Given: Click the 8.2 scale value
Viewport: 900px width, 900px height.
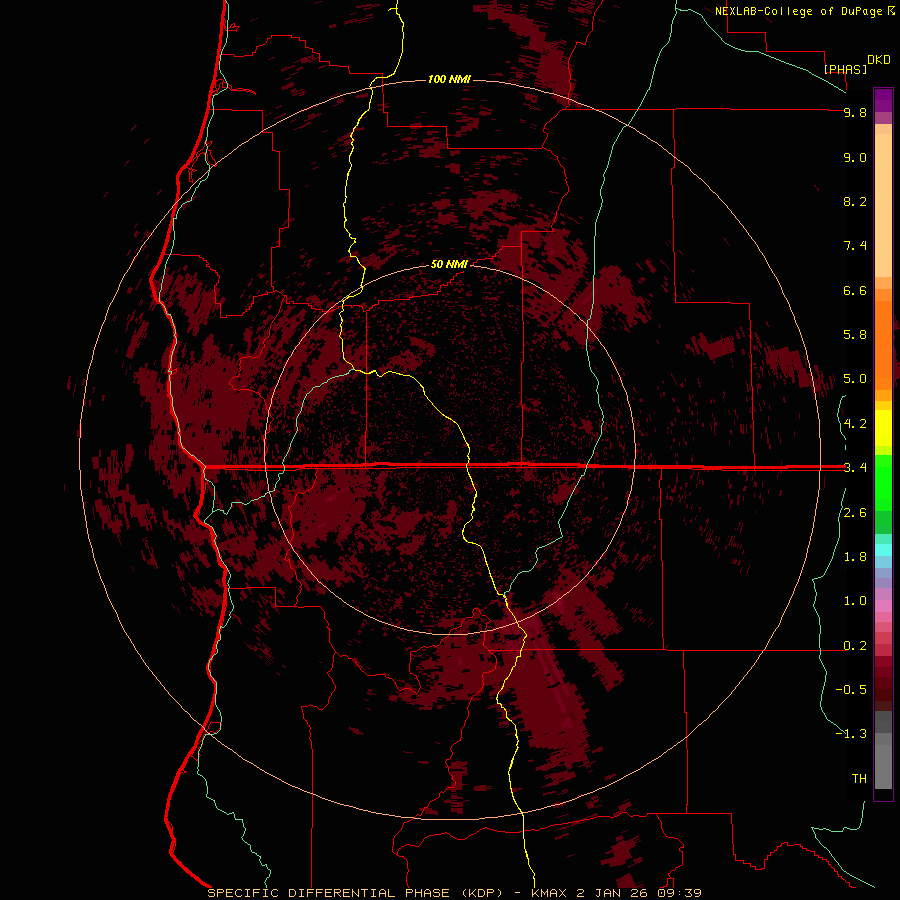Looking at the screenshot, I should [855, 201].
